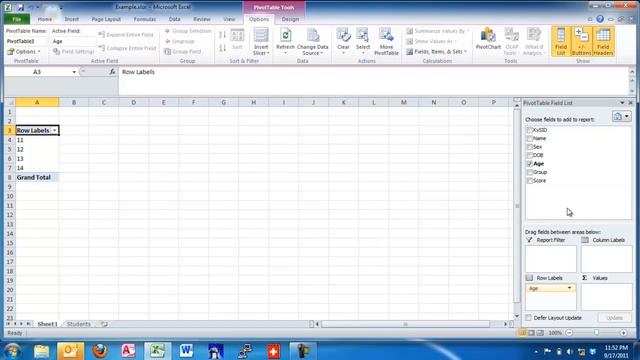
Task: Click the PivotTable Name input field
Action: coord(26,41)
